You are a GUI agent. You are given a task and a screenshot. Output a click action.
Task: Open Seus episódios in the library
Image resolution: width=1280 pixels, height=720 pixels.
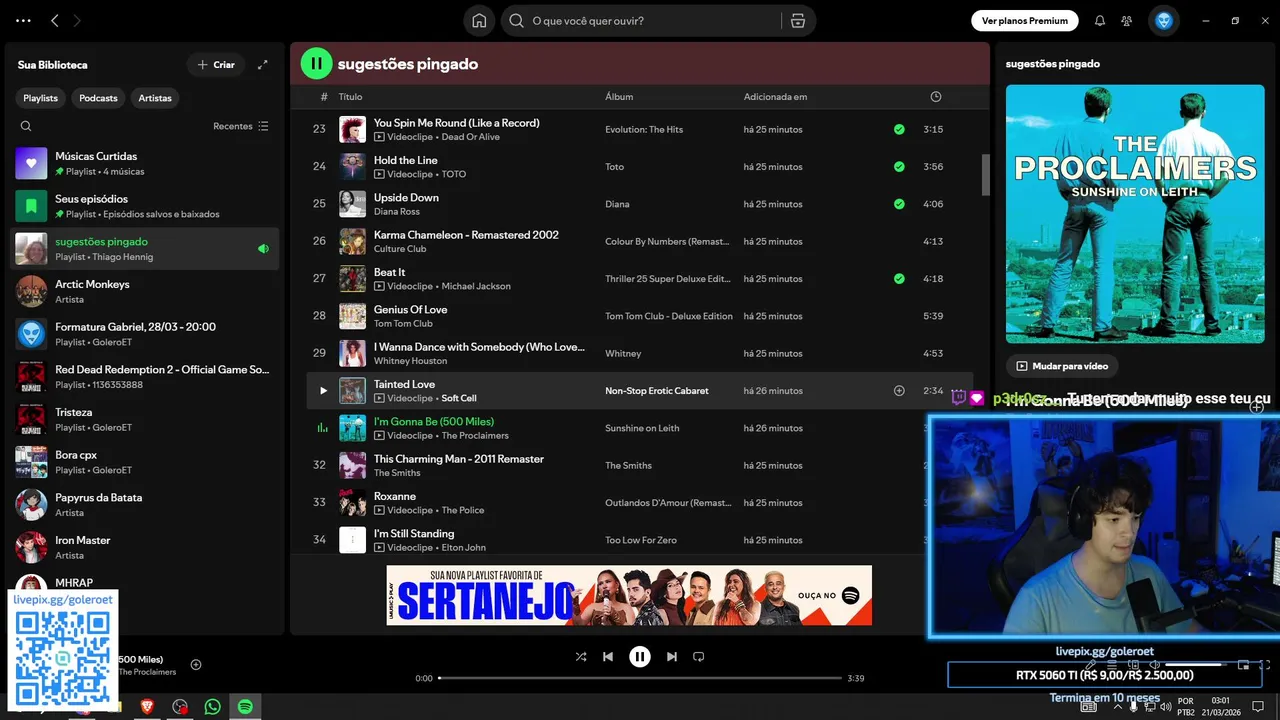click(145, 206)
